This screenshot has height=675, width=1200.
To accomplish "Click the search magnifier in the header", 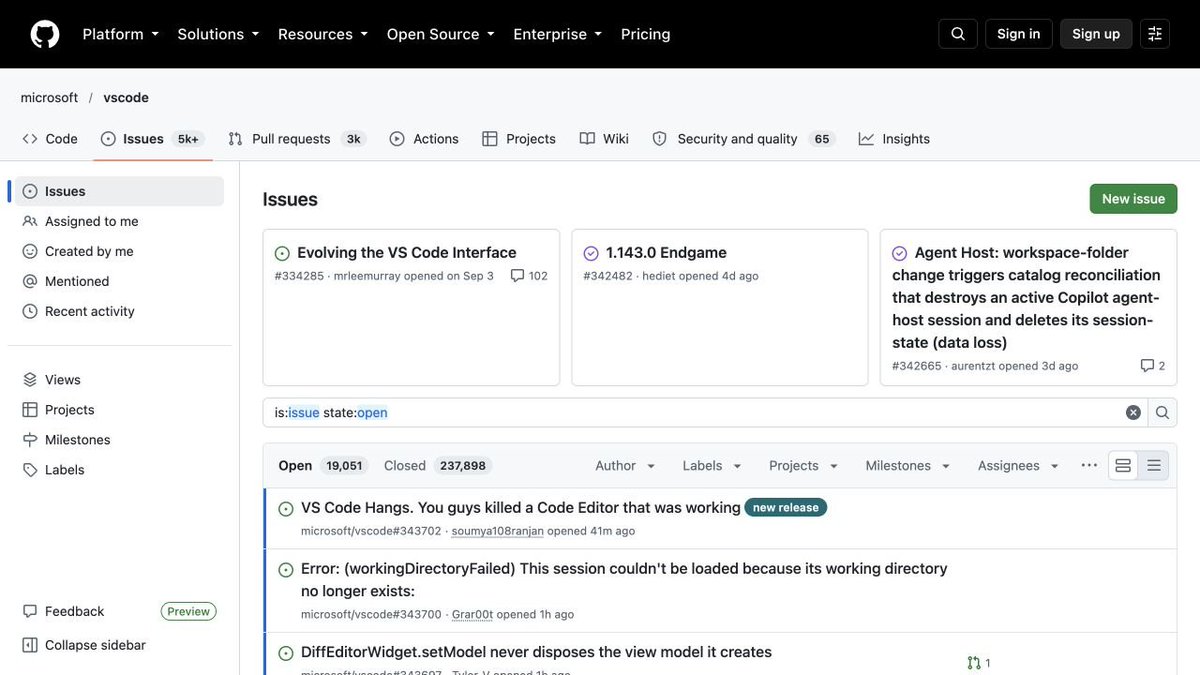I will (958, 34).
